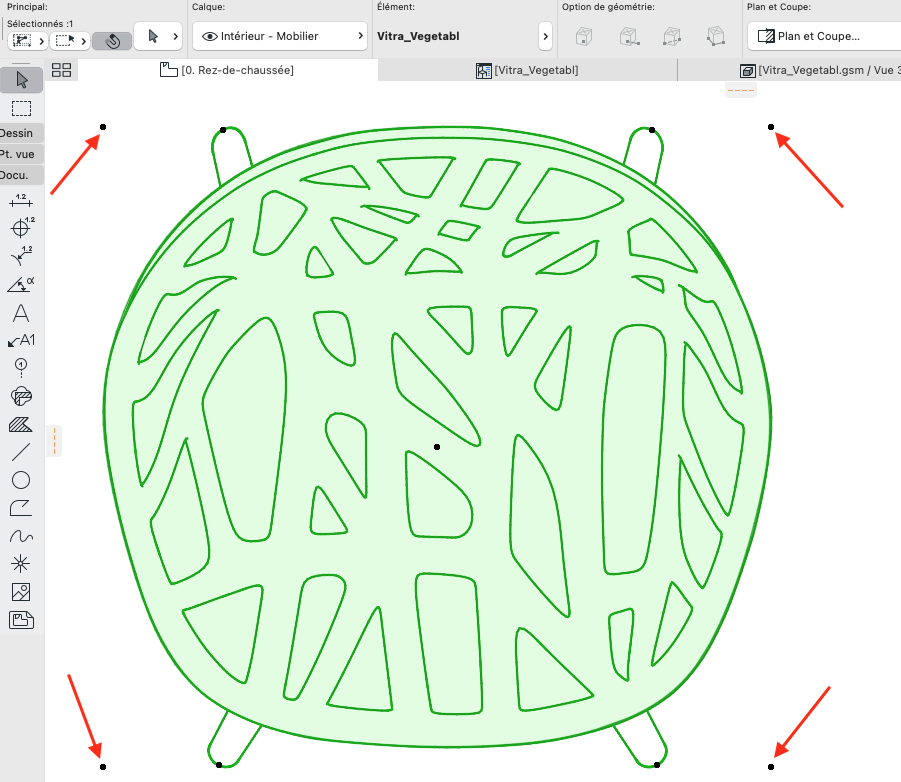Choose fourth geometry option cube icon
The height and width of the screenshot is (782, 901).
pos(715,36)
